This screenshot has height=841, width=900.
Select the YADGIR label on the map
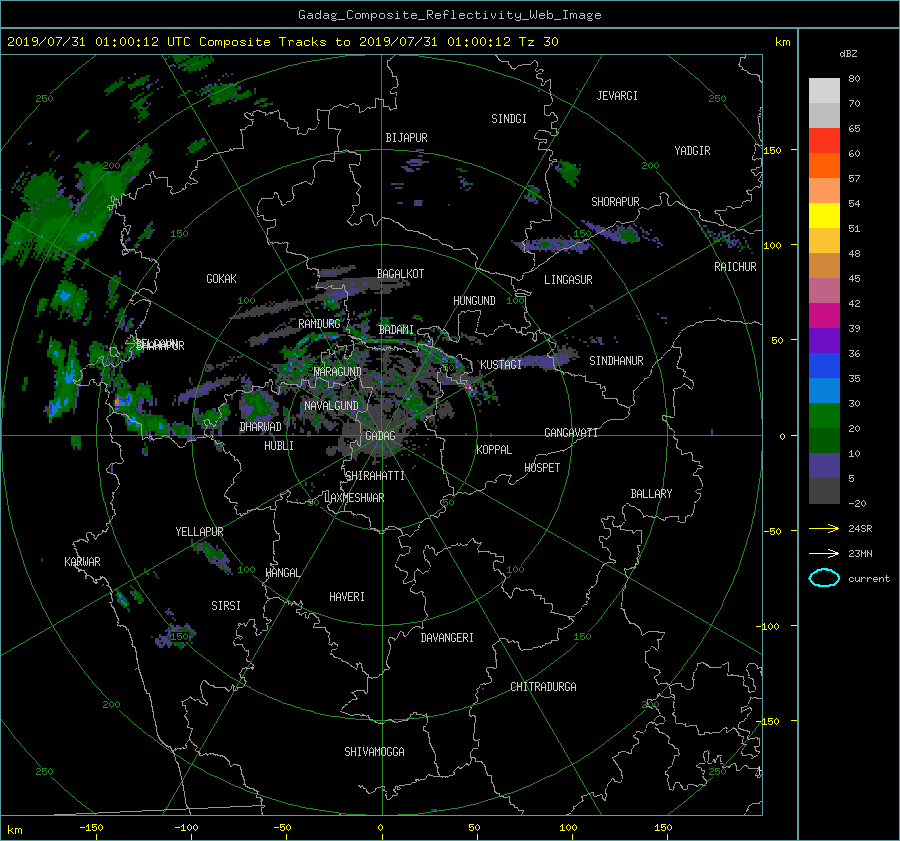[x=692, y=151]
